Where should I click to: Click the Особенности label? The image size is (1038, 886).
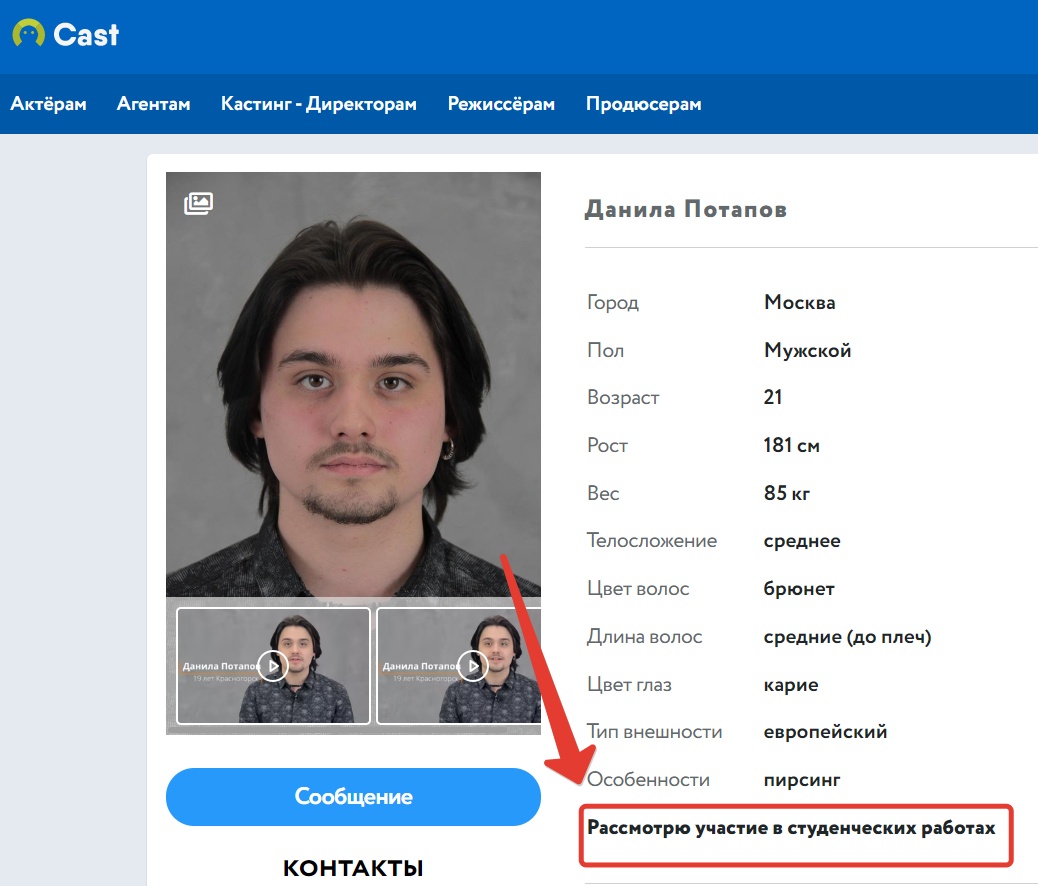tap(648, 780)
